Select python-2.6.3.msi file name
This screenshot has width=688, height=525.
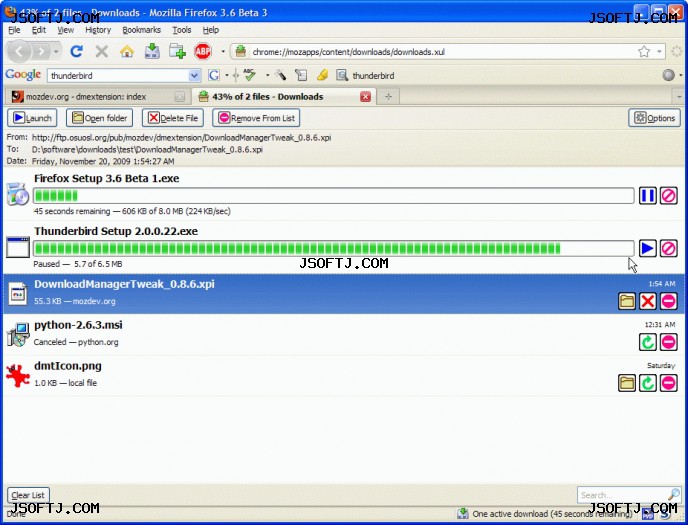click(x=78, y=325)
